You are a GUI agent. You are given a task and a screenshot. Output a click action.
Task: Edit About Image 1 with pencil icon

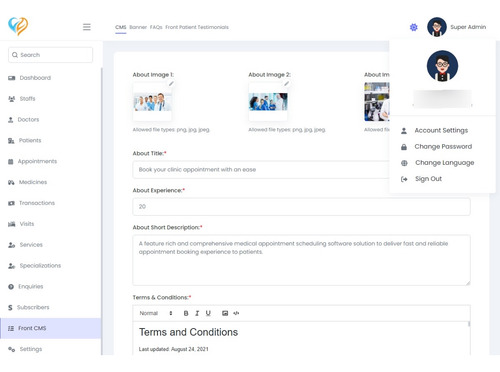(x=171, y=84)
